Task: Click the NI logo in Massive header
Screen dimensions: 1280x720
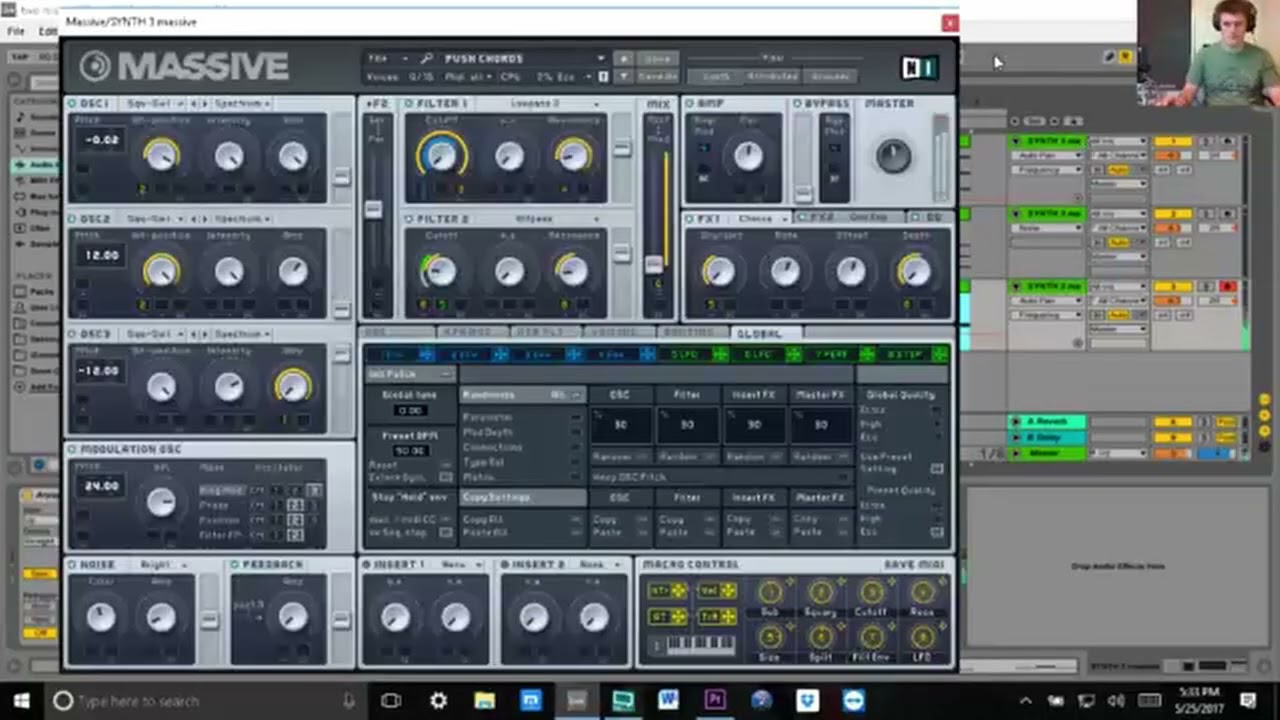Action: click(919, 67)
